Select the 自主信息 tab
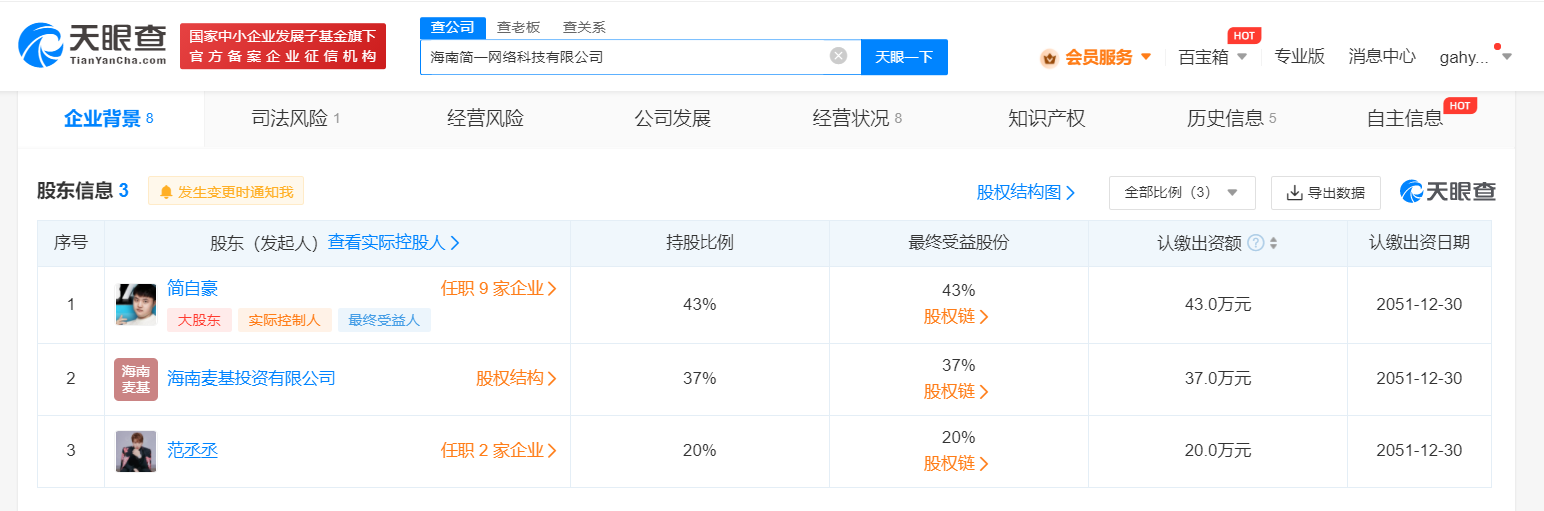 [1405, 119]
